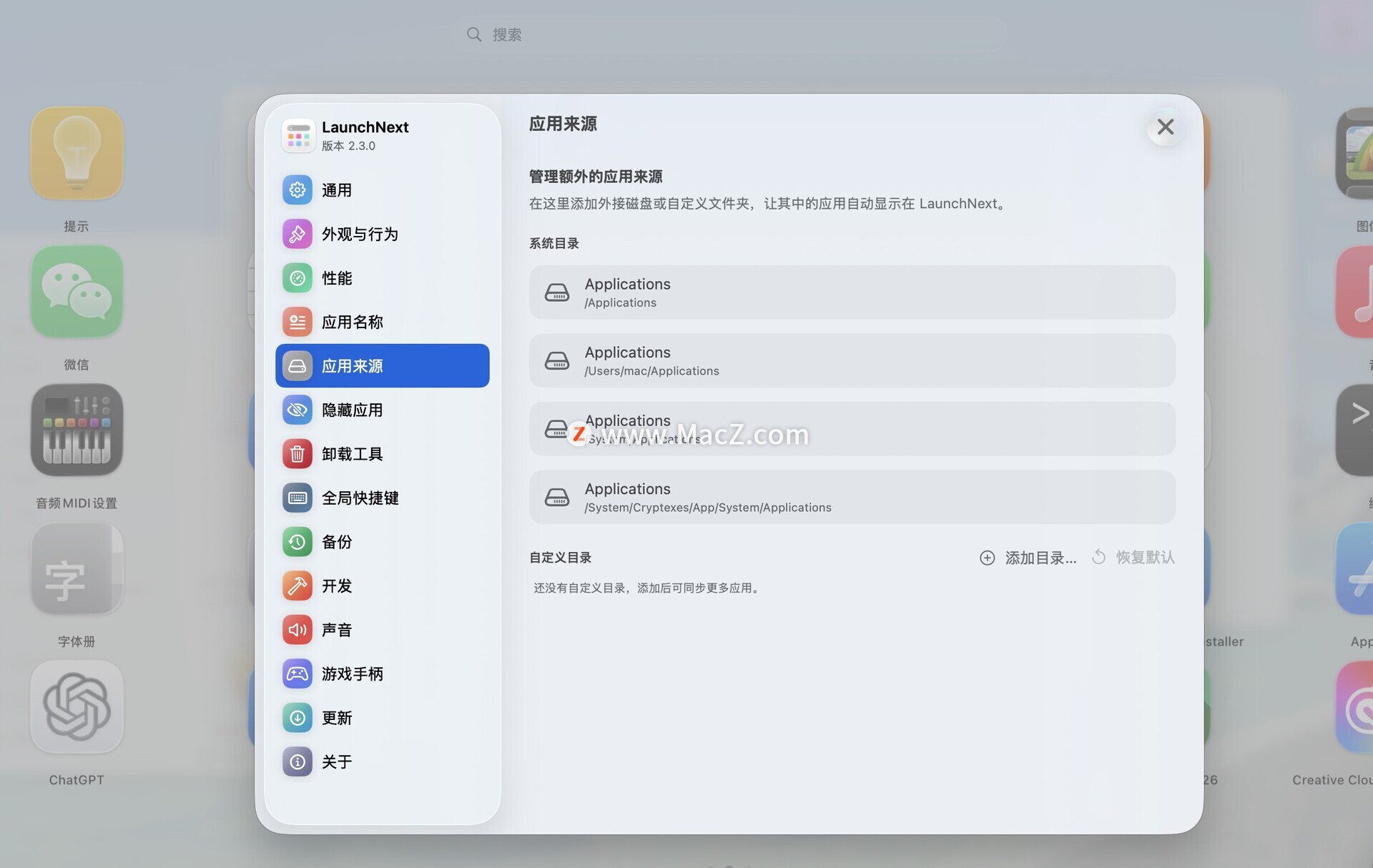
Task: Open the 更新 update section
Action: click(337, 718)
